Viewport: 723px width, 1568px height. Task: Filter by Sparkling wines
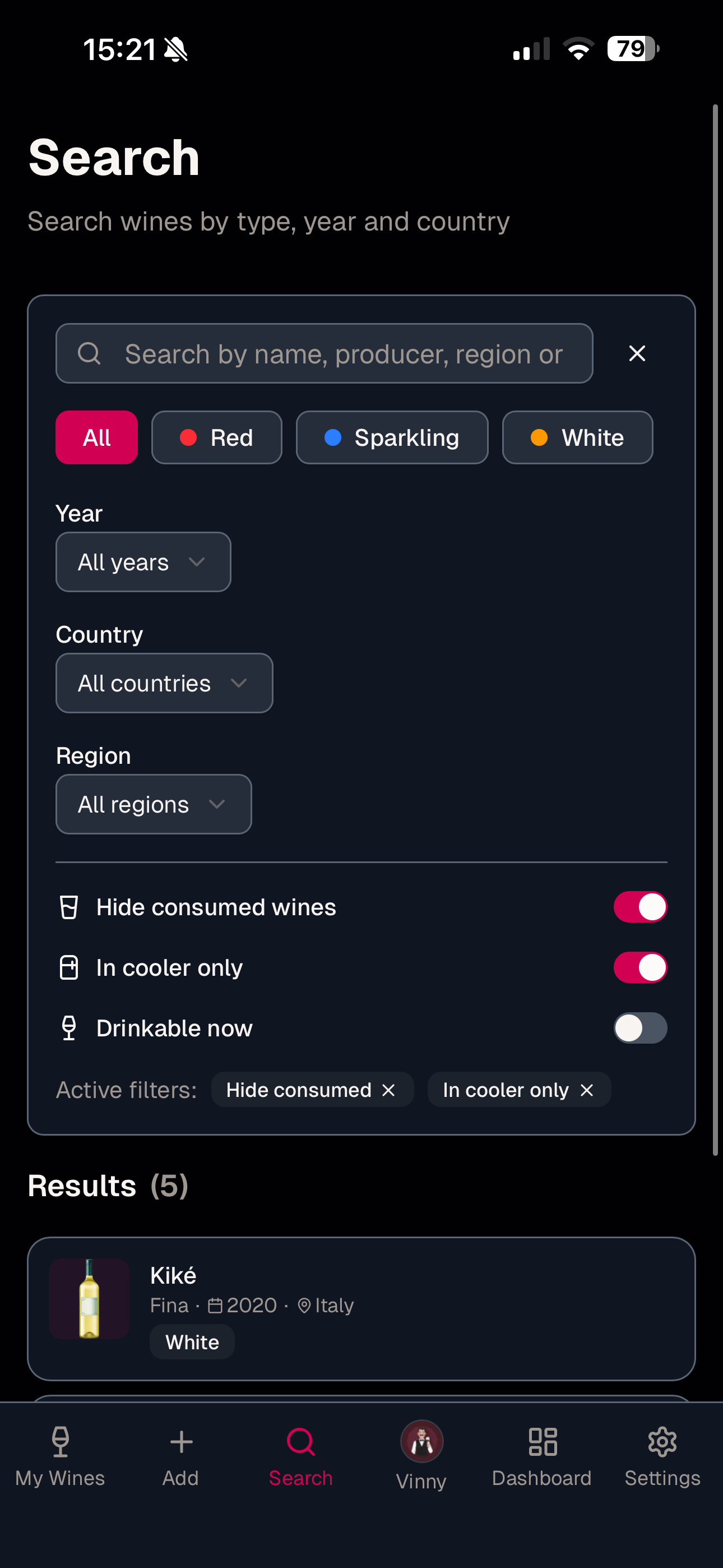[392, 437]
